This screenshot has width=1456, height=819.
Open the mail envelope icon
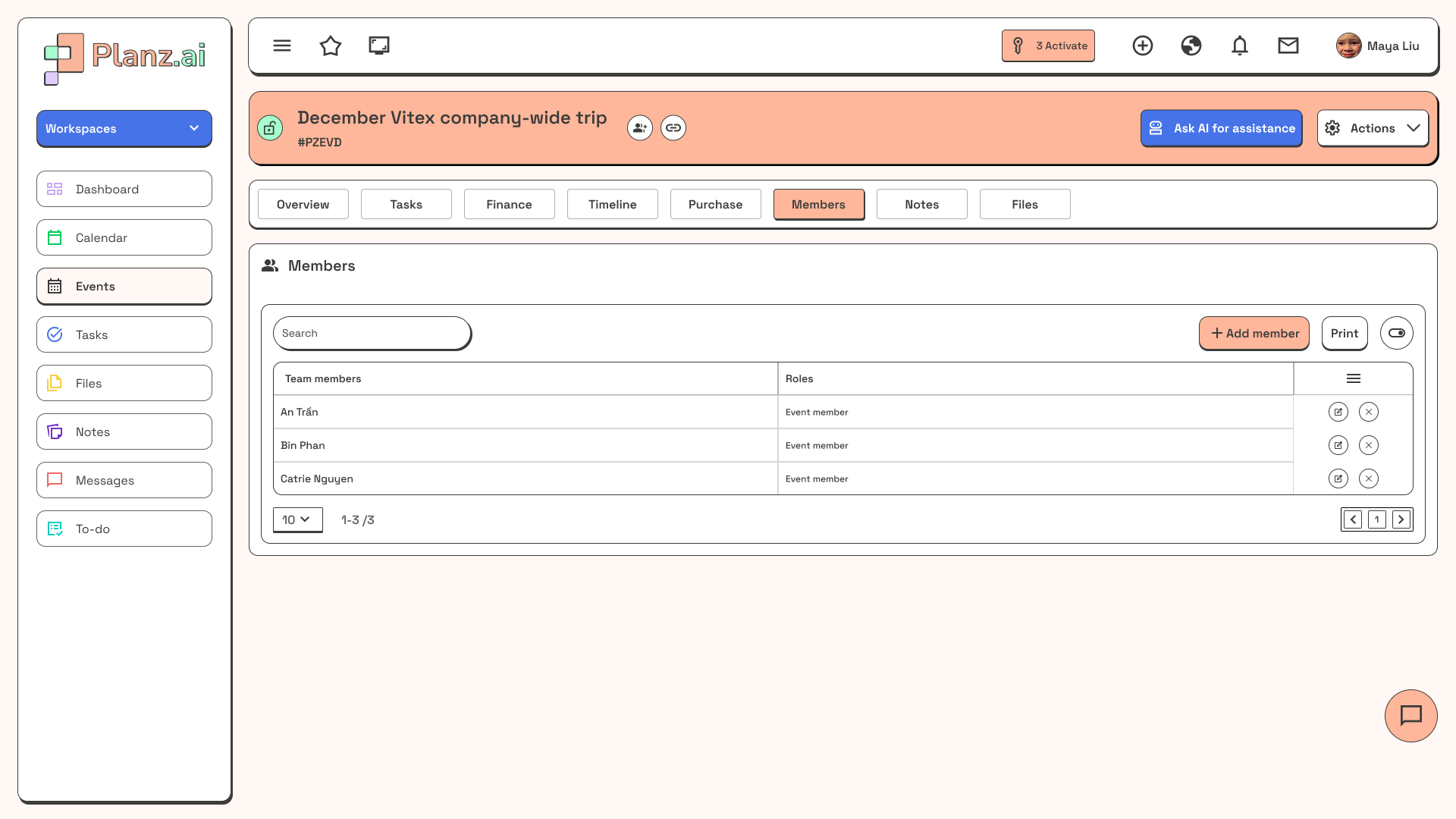tap(1288, 45)
